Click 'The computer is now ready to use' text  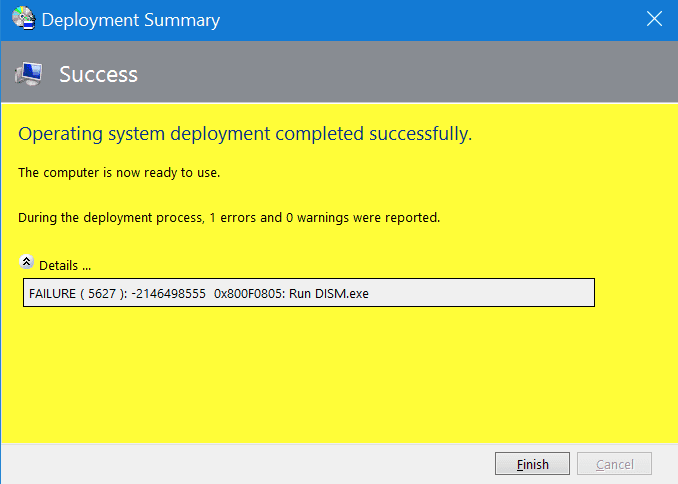point(119,173)
